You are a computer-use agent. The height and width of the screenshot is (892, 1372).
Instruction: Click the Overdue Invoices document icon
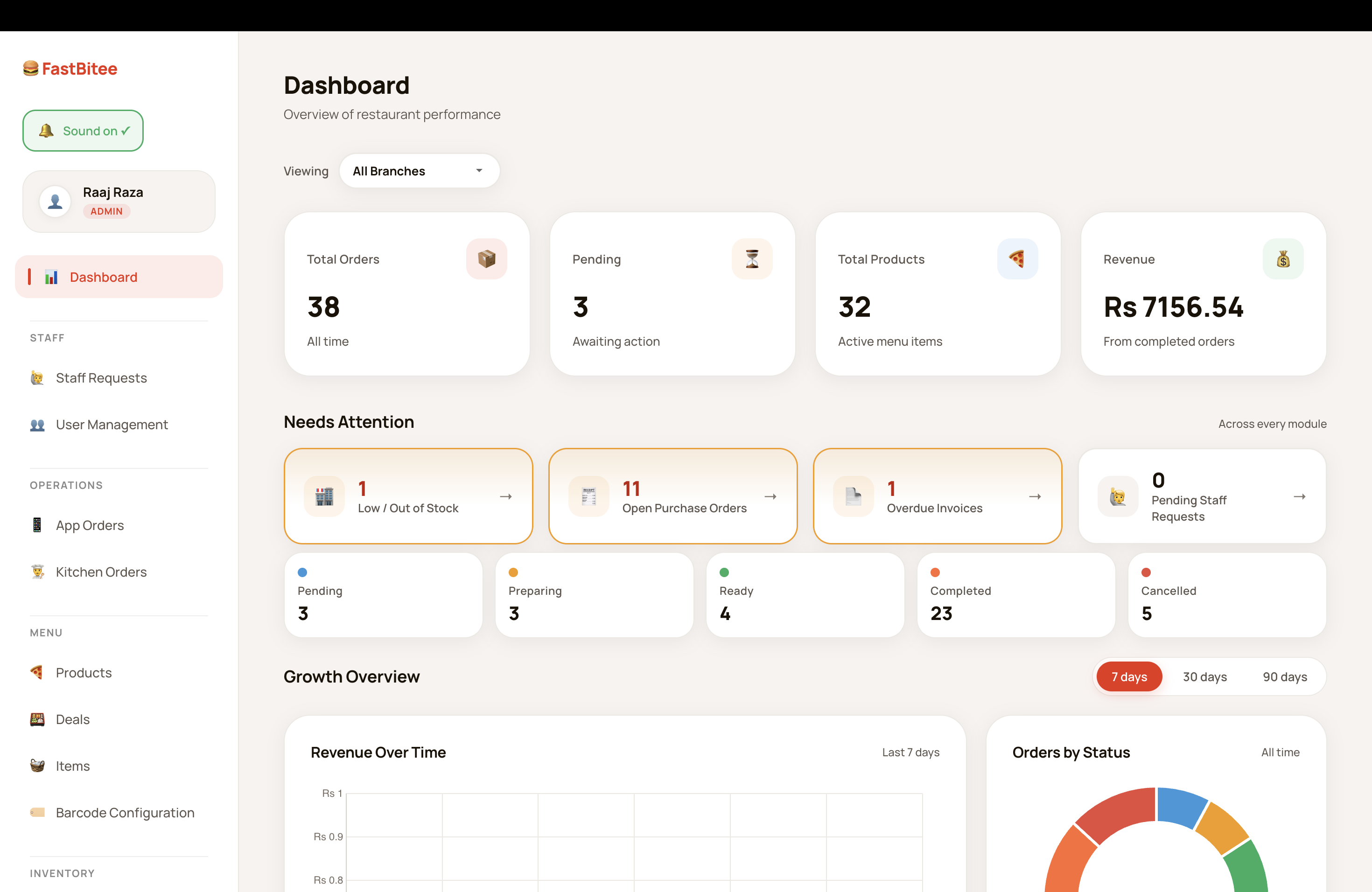click(853, 496)
